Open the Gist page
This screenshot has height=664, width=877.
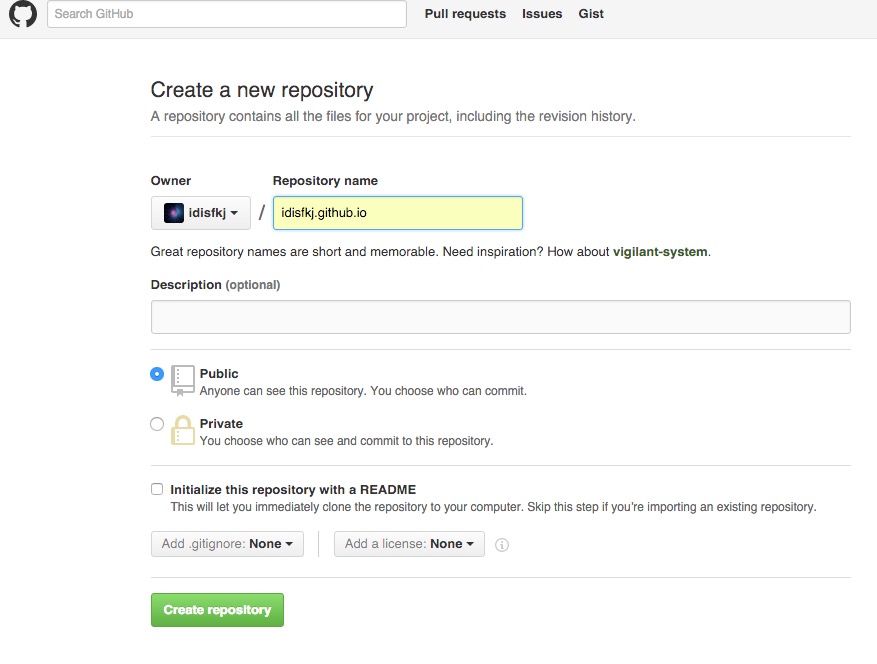coord(591,14)
